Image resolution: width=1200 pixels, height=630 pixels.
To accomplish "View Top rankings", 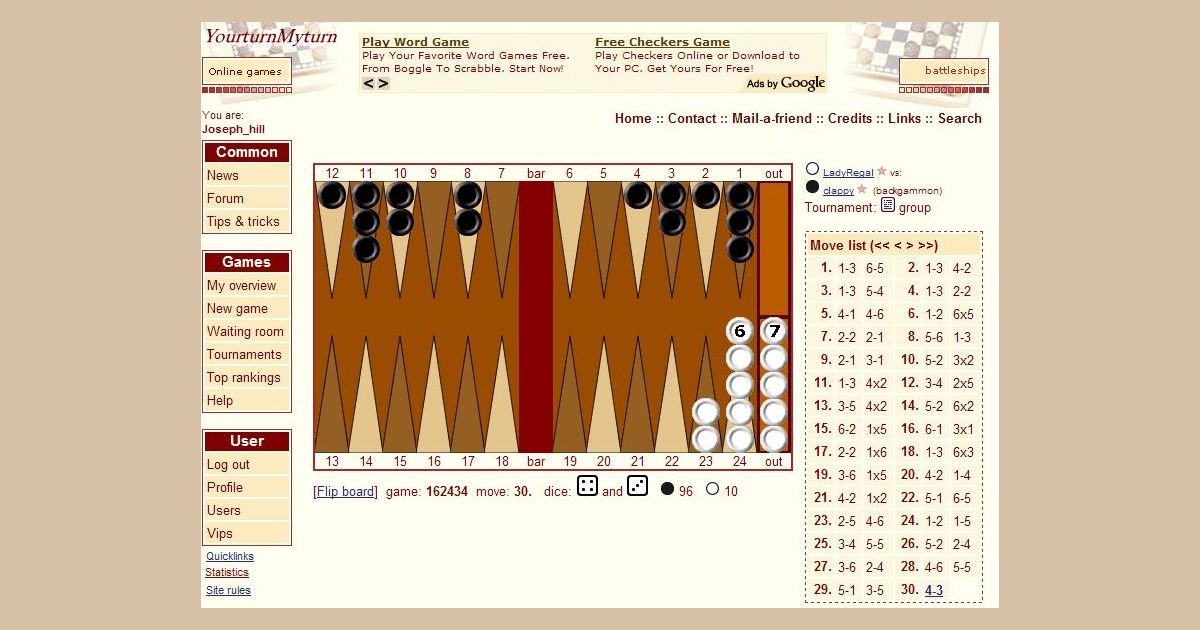I will (x=247, y=377).
